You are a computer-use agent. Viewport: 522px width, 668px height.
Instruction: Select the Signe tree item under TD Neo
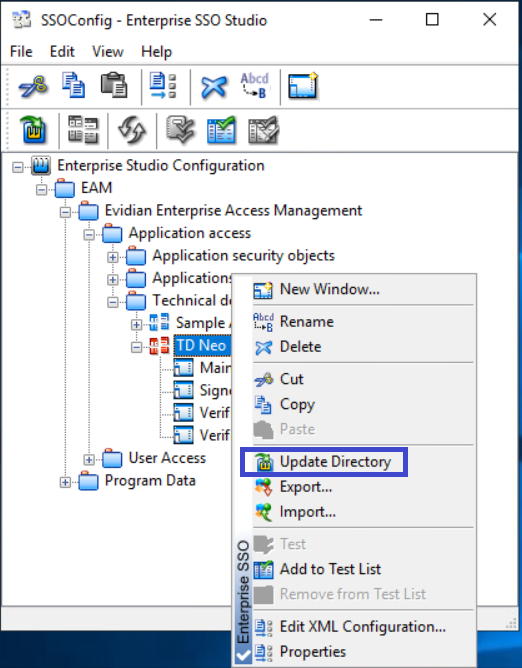point(215,390)
